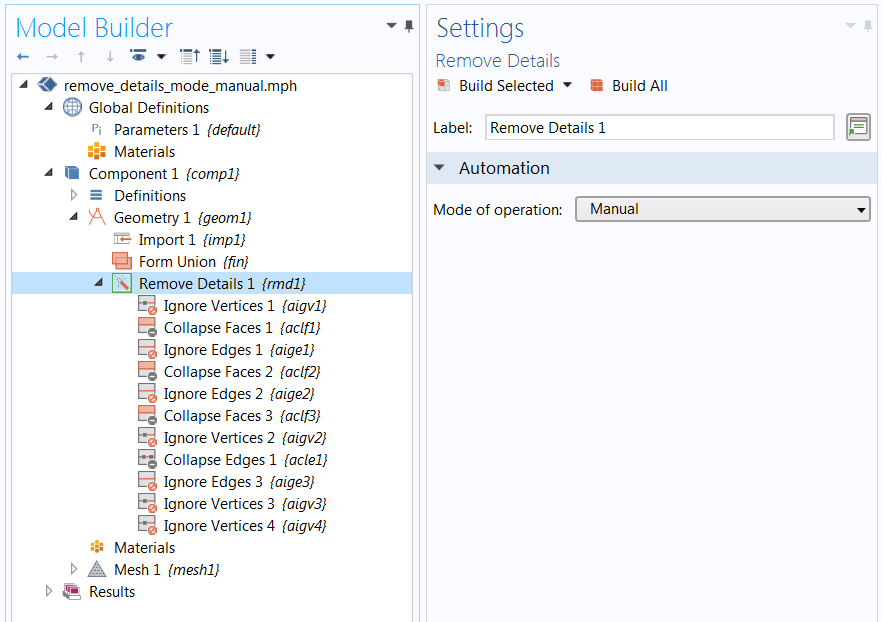Select Collapse Faces 2 node
882x622 pixels.
click(x=242, y=372)
